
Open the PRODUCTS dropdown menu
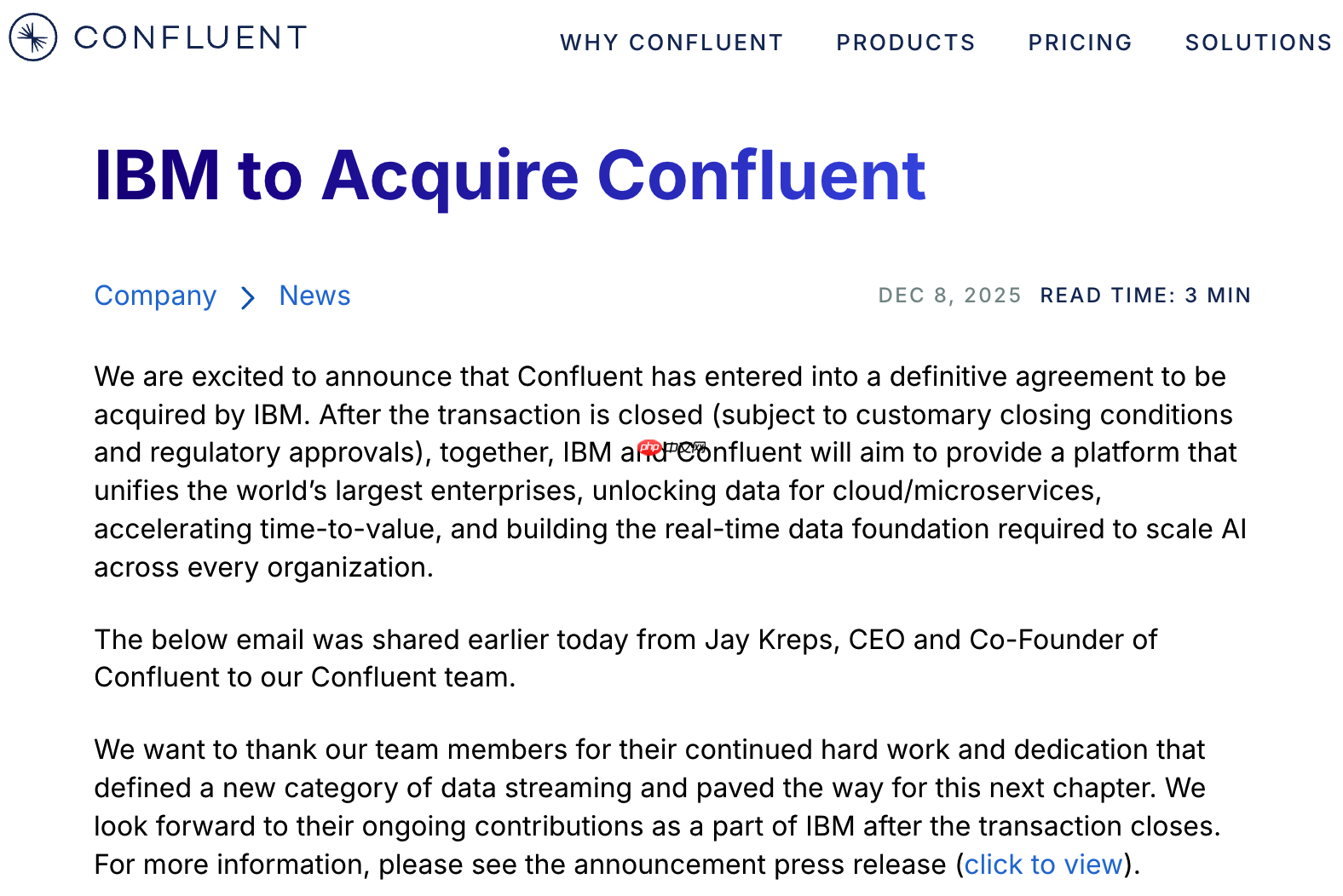pyautogui.click(x=905, y=43)
